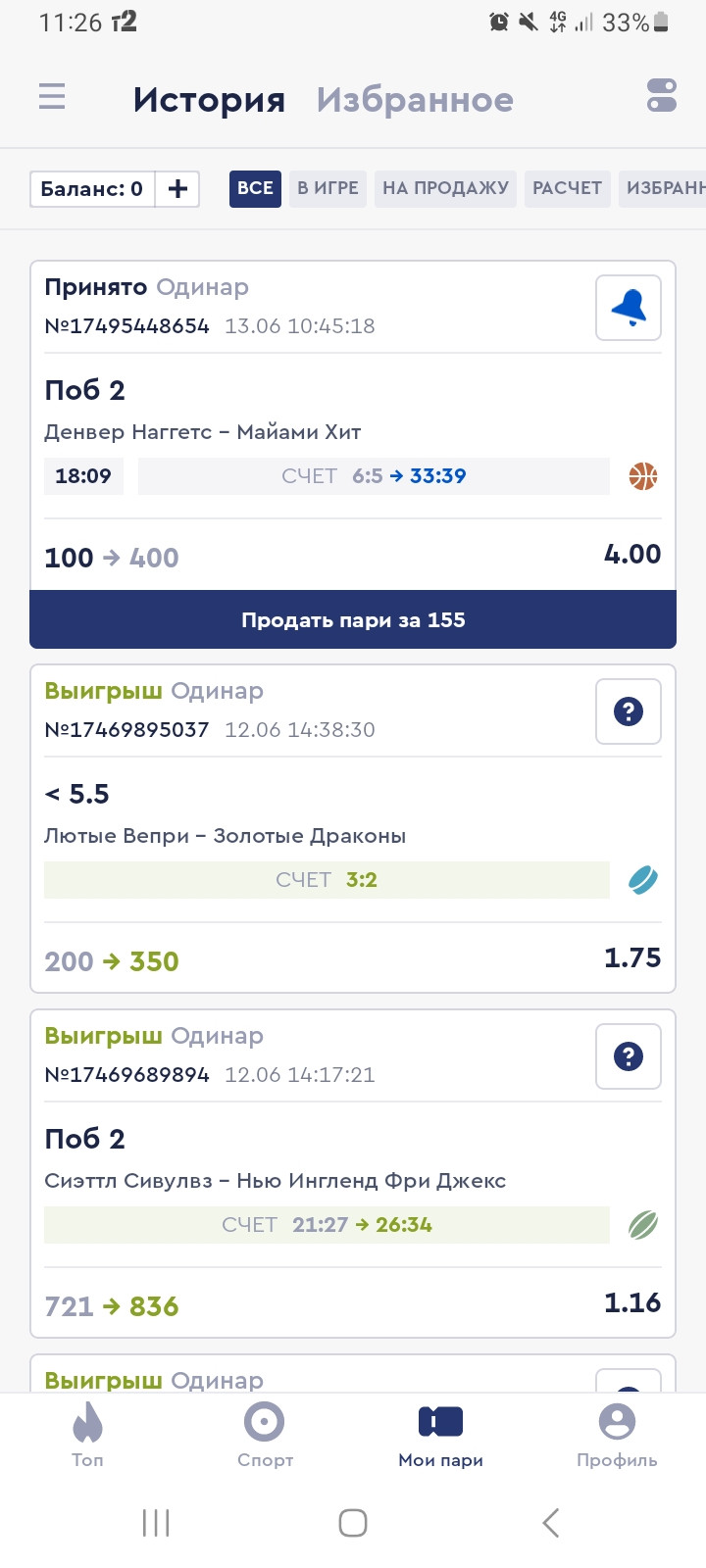Tap Android back navigation button
The width and height of the screenshot is (706, 1568).
[551, 1522]
